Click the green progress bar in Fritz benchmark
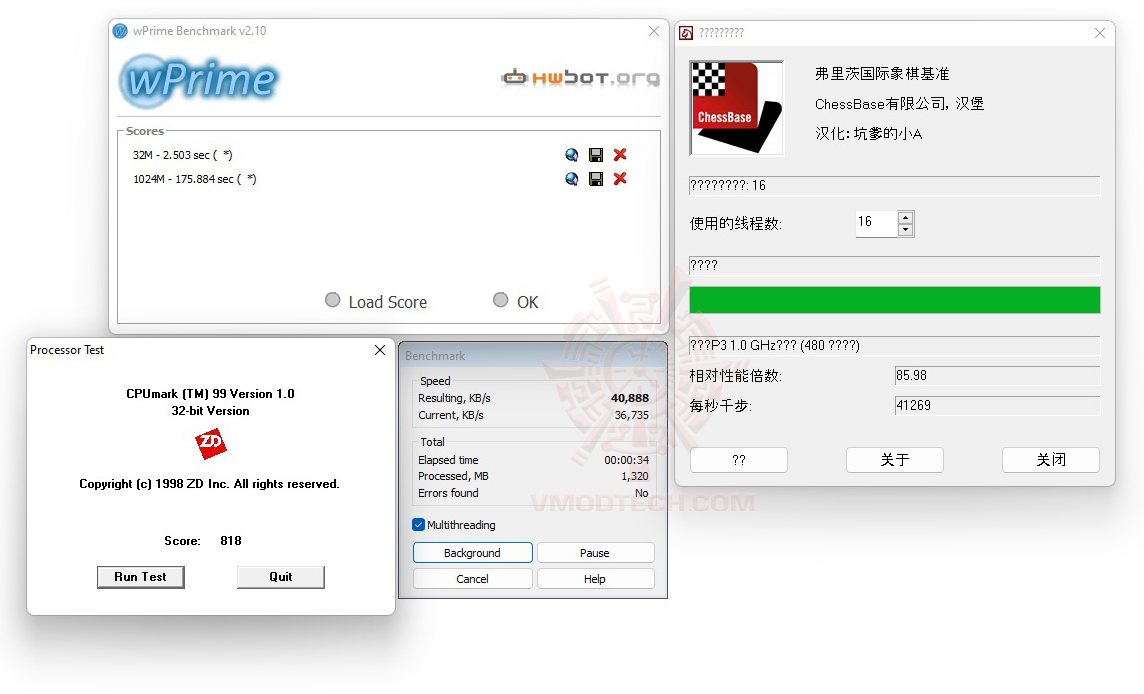Image resolution: width=1144 pixels, height=694 pixels. [894, 300]
